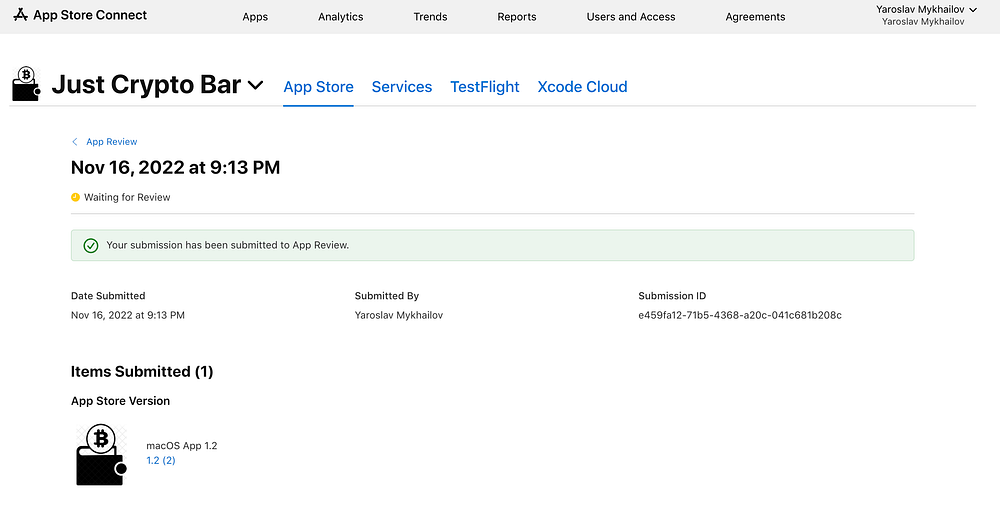Screen dimensions: 1000x520
Task: Click the yellow Waiting for Review status dot
Action: click(75, 197)
